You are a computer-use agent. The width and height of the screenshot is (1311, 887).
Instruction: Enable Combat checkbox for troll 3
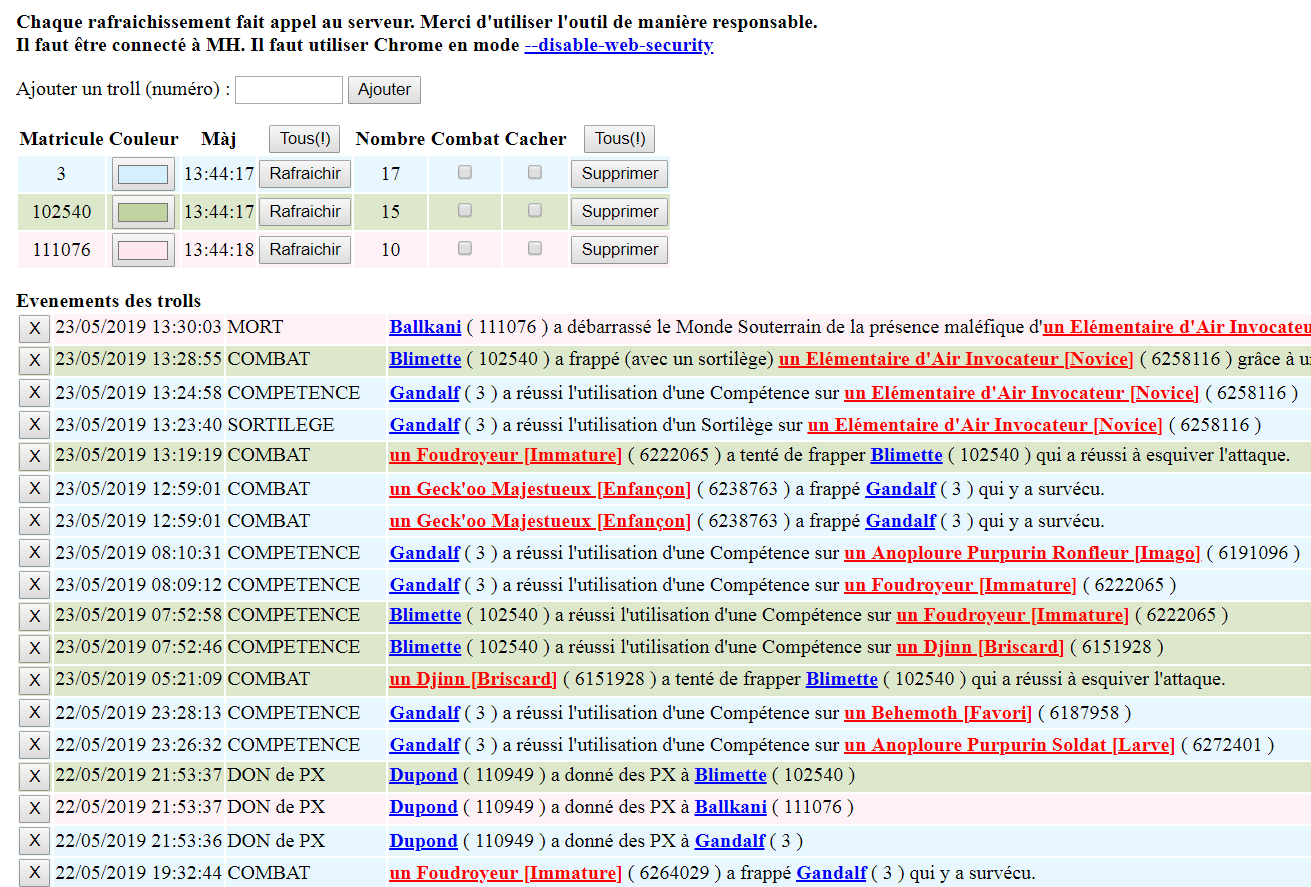click(x=465, y=172)
